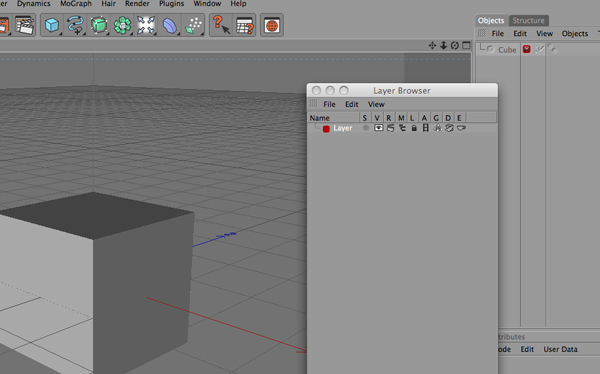The height and width of the screenshot is (374, 600).
Task: Close the Layer Browser window
Action: tap(316, 90)
